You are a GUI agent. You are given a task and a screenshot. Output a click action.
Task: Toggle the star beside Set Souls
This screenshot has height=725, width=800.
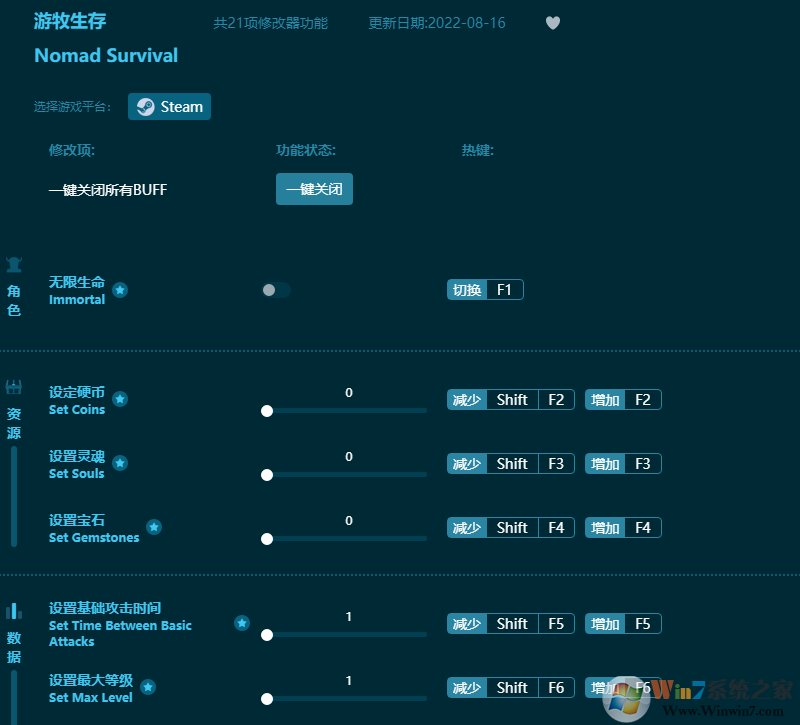click(x=120, y=463)
